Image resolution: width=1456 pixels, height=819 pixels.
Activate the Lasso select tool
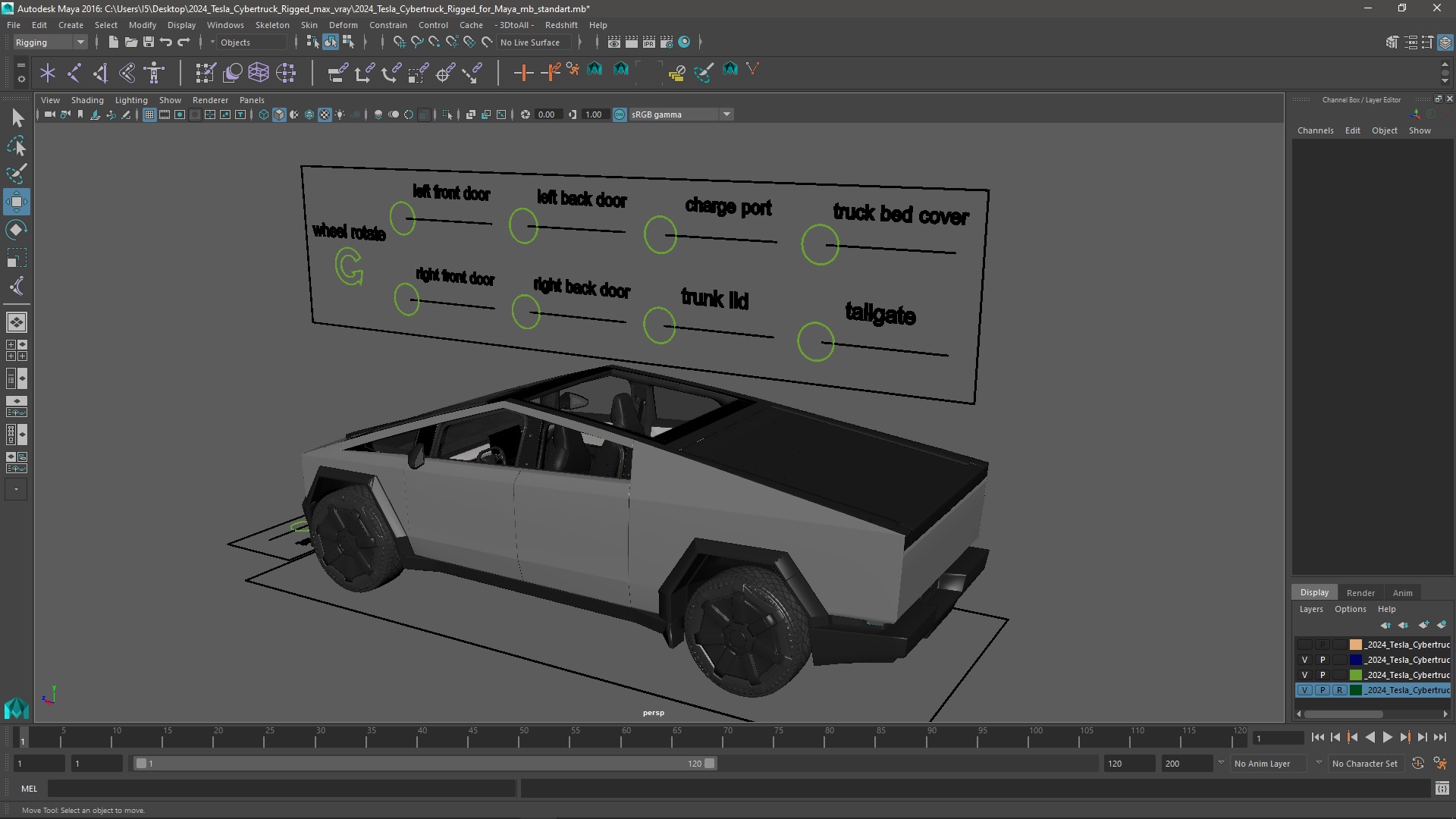point(17,146)
